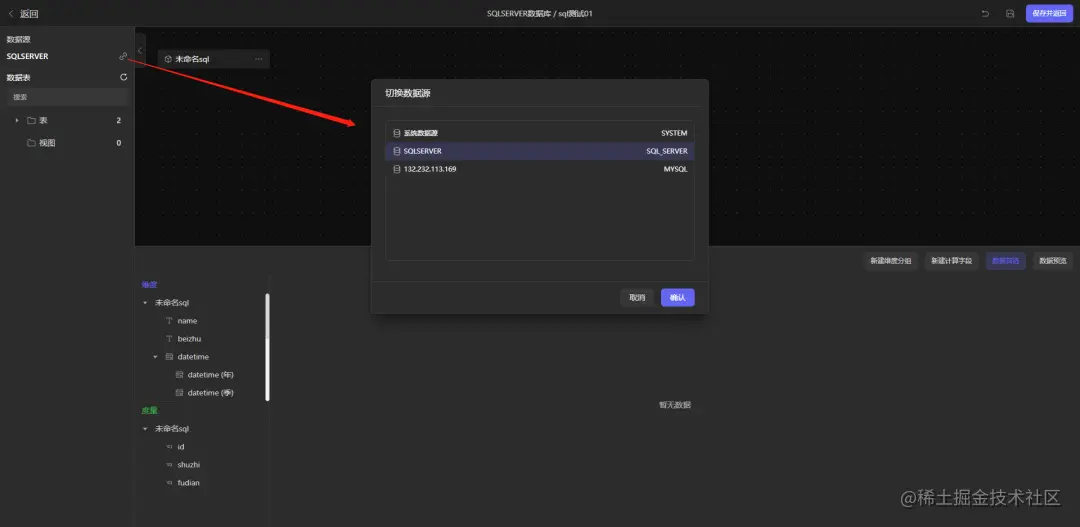This screenshot has height=527, width=1080.
Task: Click the 维度 section heading
Action: 149,285
